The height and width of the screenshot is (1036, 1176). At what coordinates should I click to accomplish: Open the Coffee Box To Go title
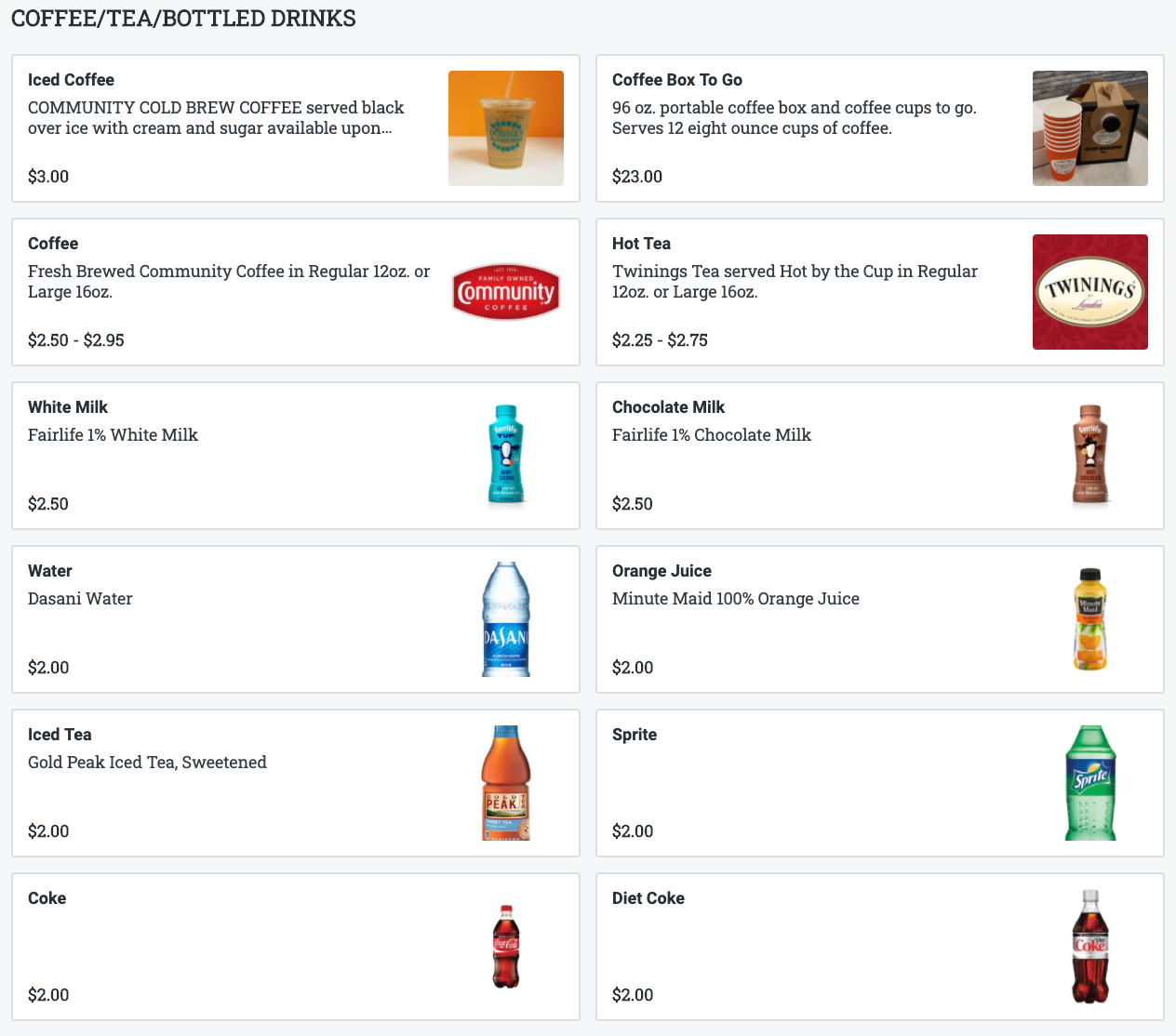[x=676, y=80]
